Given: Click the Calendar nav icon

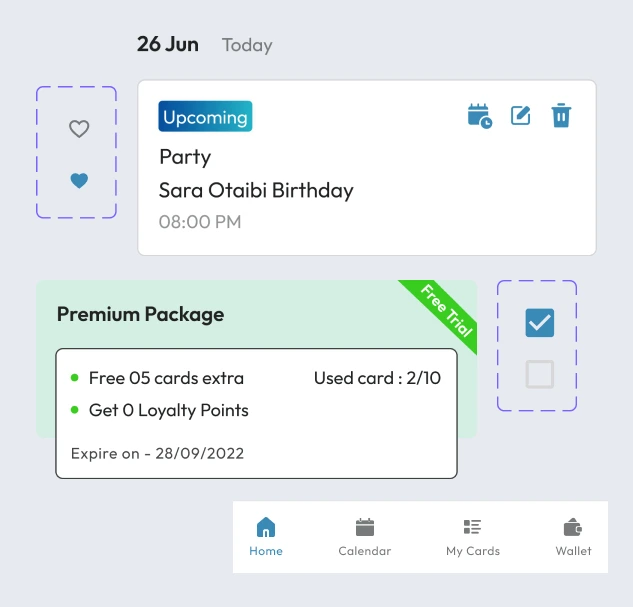Looking at the screenshot, I should coord(365,527).
